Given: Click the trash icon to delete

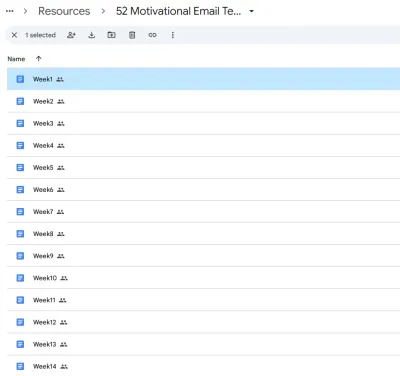Looking at the screenshot, I should pyautogui.click(x=132, y=35).
